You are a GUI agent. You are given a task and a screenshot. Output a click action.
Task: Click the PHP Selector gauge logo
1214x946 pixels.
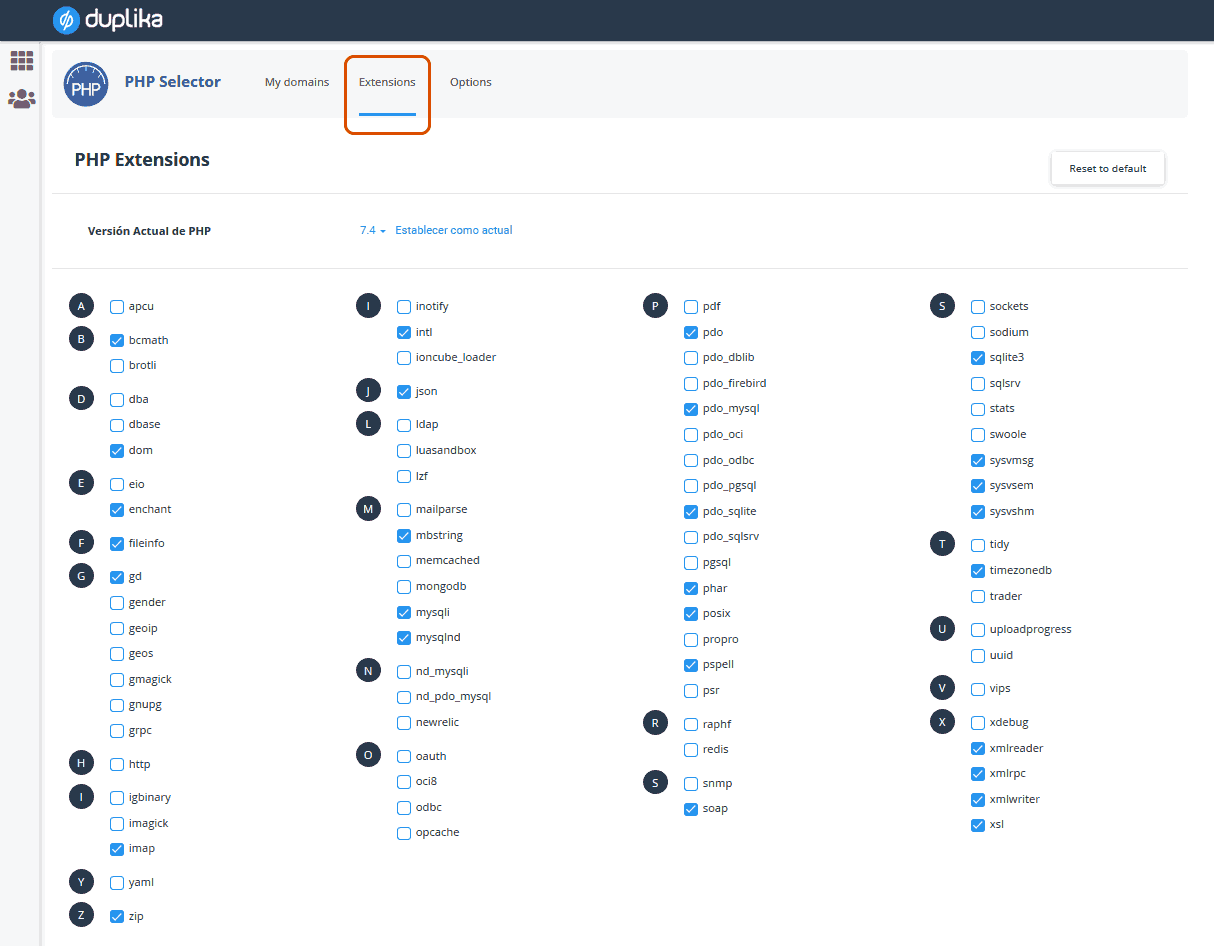pos(85,84)
